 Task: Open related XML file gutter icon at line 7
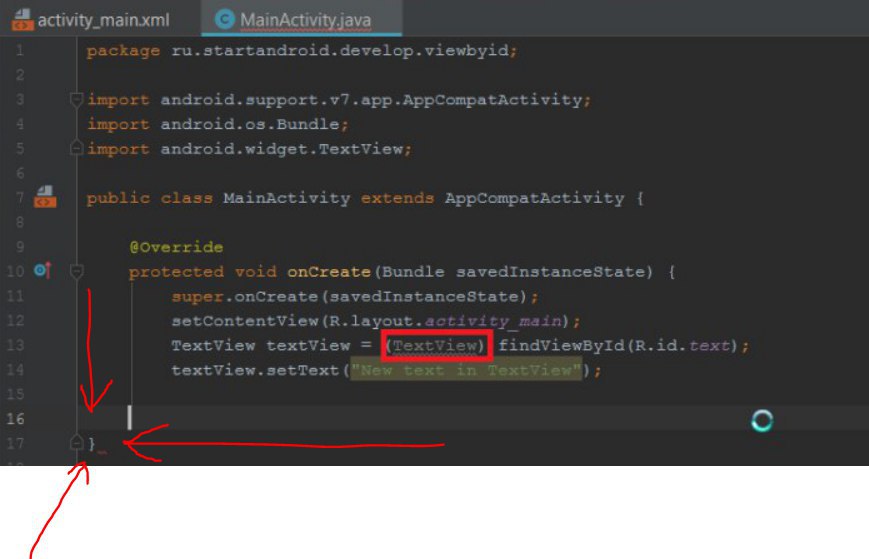click(45, 197)
